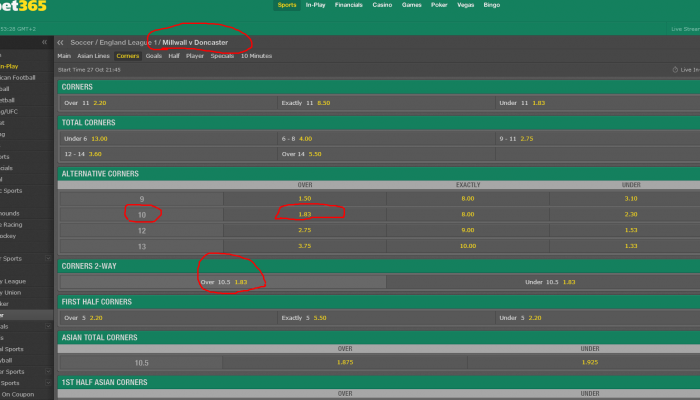
Task: Select Total Corners 9 - 11 at 2.75
Action: click(598, 138)
